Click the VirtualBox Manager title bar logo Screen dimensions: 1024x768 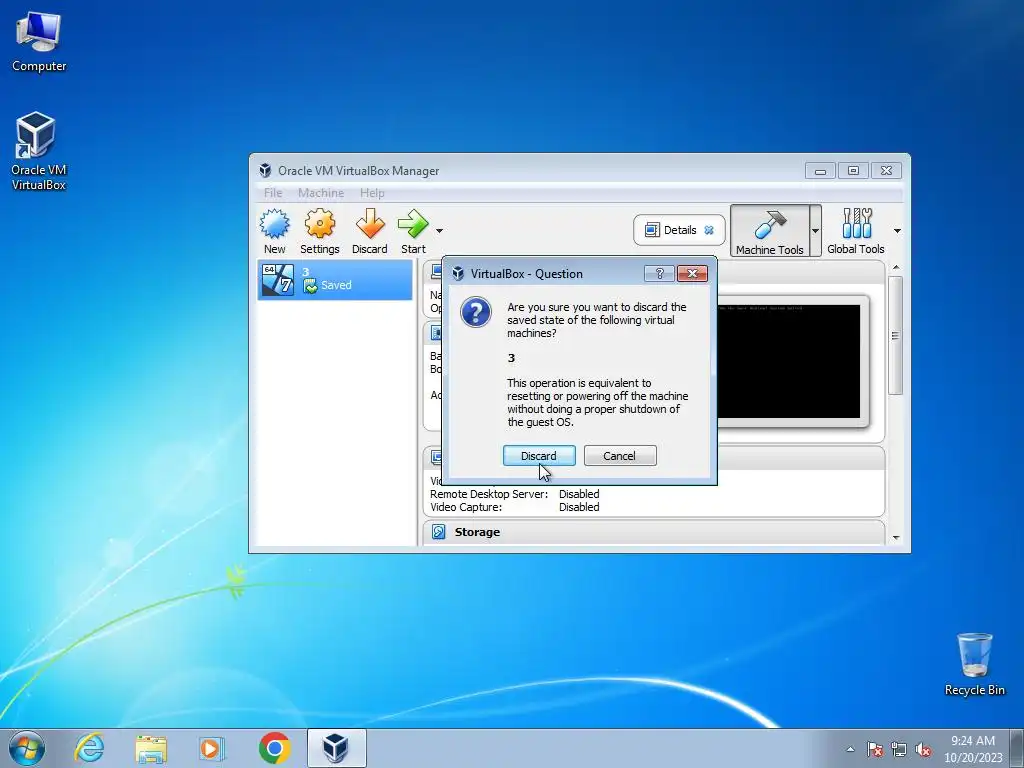click(265, 170)
